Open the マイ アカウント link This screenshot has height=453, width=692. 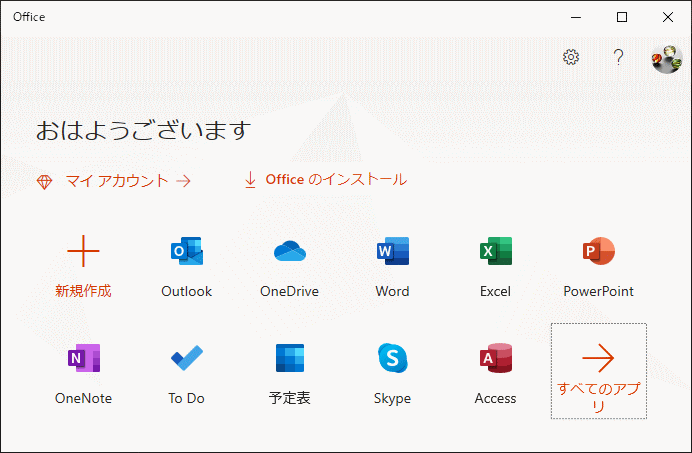113,181
